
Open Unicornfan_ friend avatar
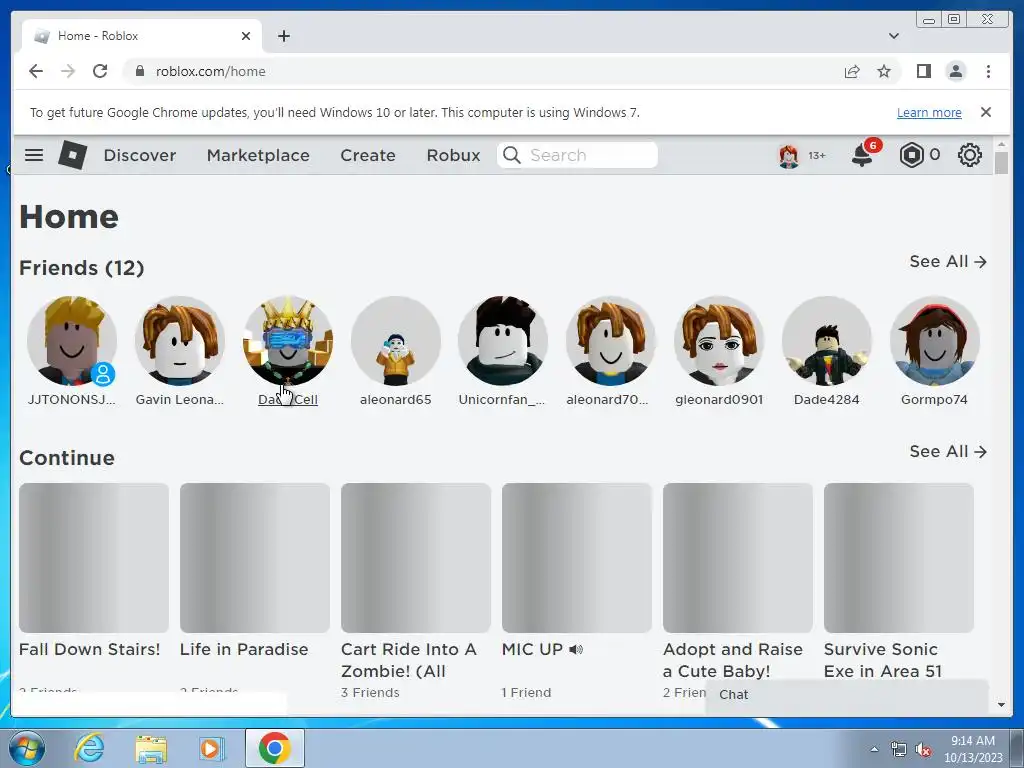pyautogui.click(x=503, y=341)
